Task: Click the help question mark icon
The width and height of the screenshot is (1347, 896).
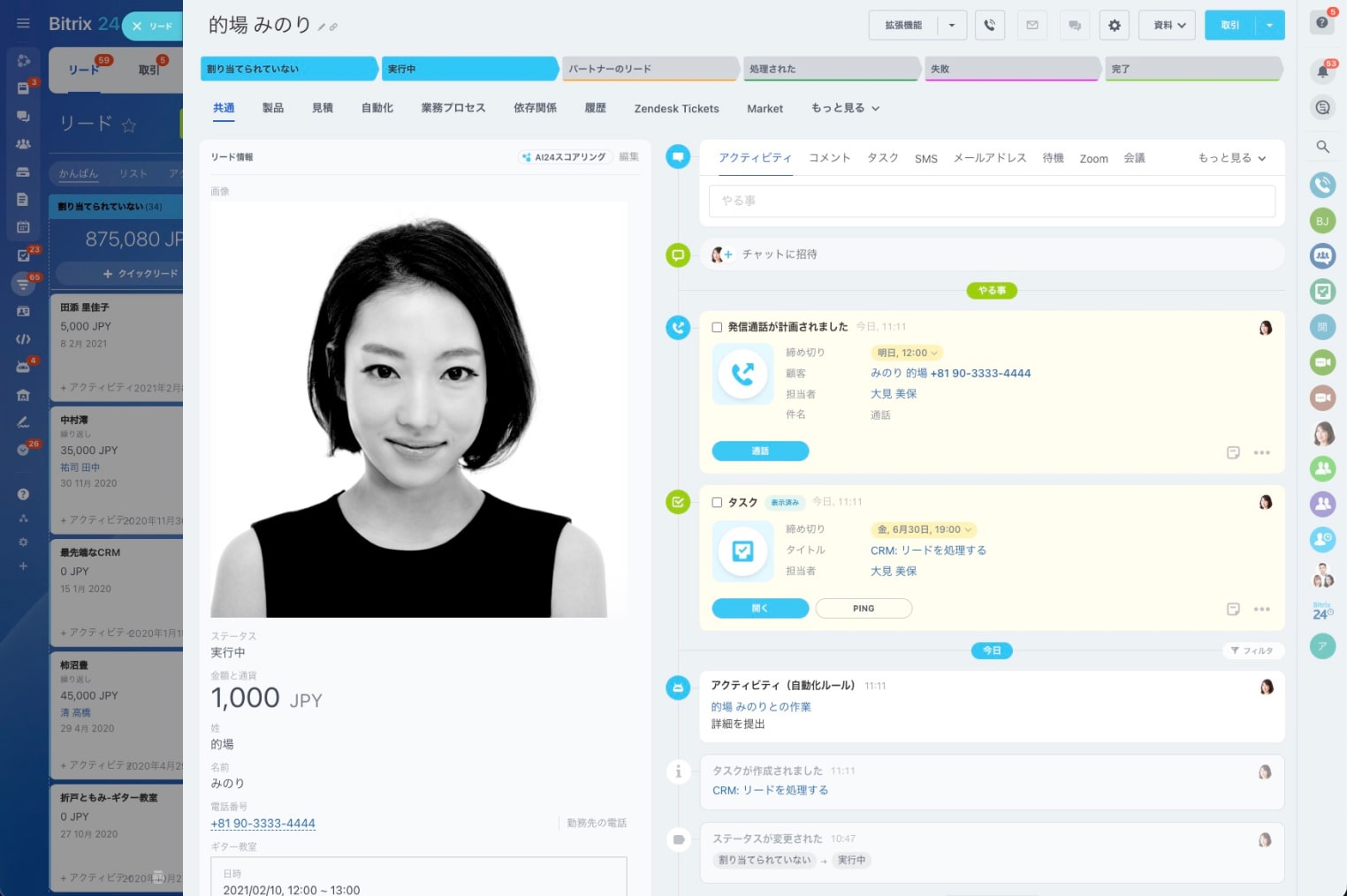Action: [1322, 23]
